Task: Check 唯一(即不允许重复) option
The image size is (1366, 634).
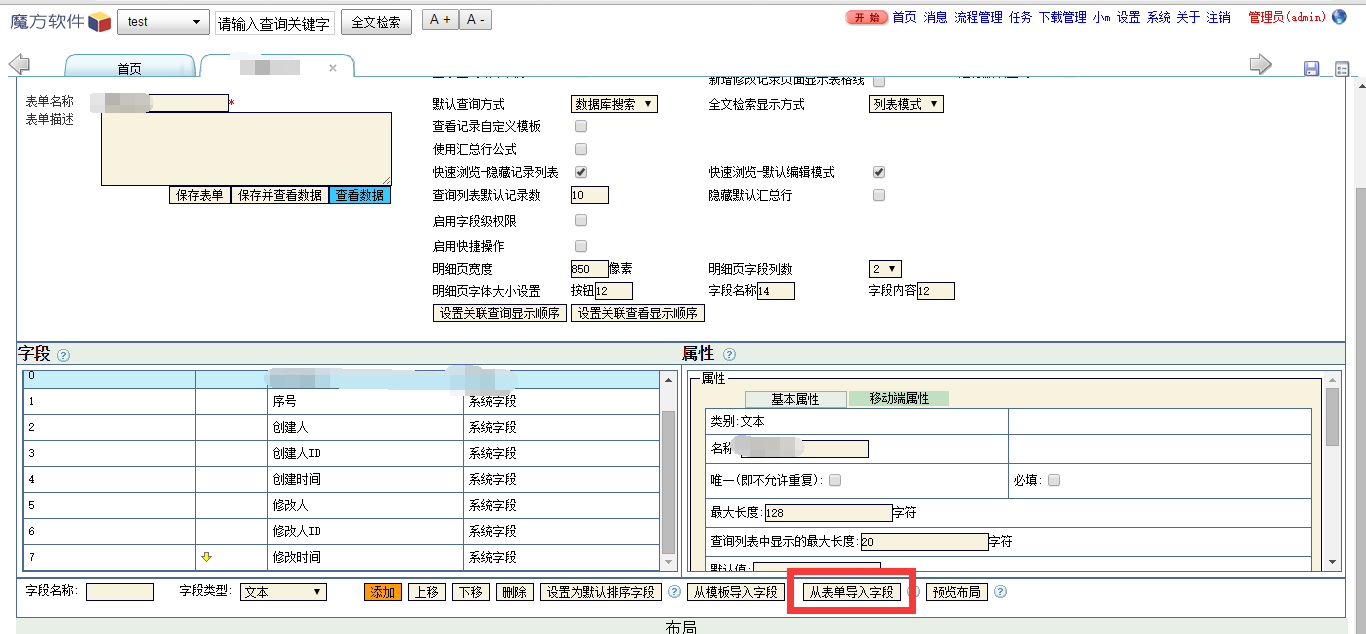Action: [835, 480]
